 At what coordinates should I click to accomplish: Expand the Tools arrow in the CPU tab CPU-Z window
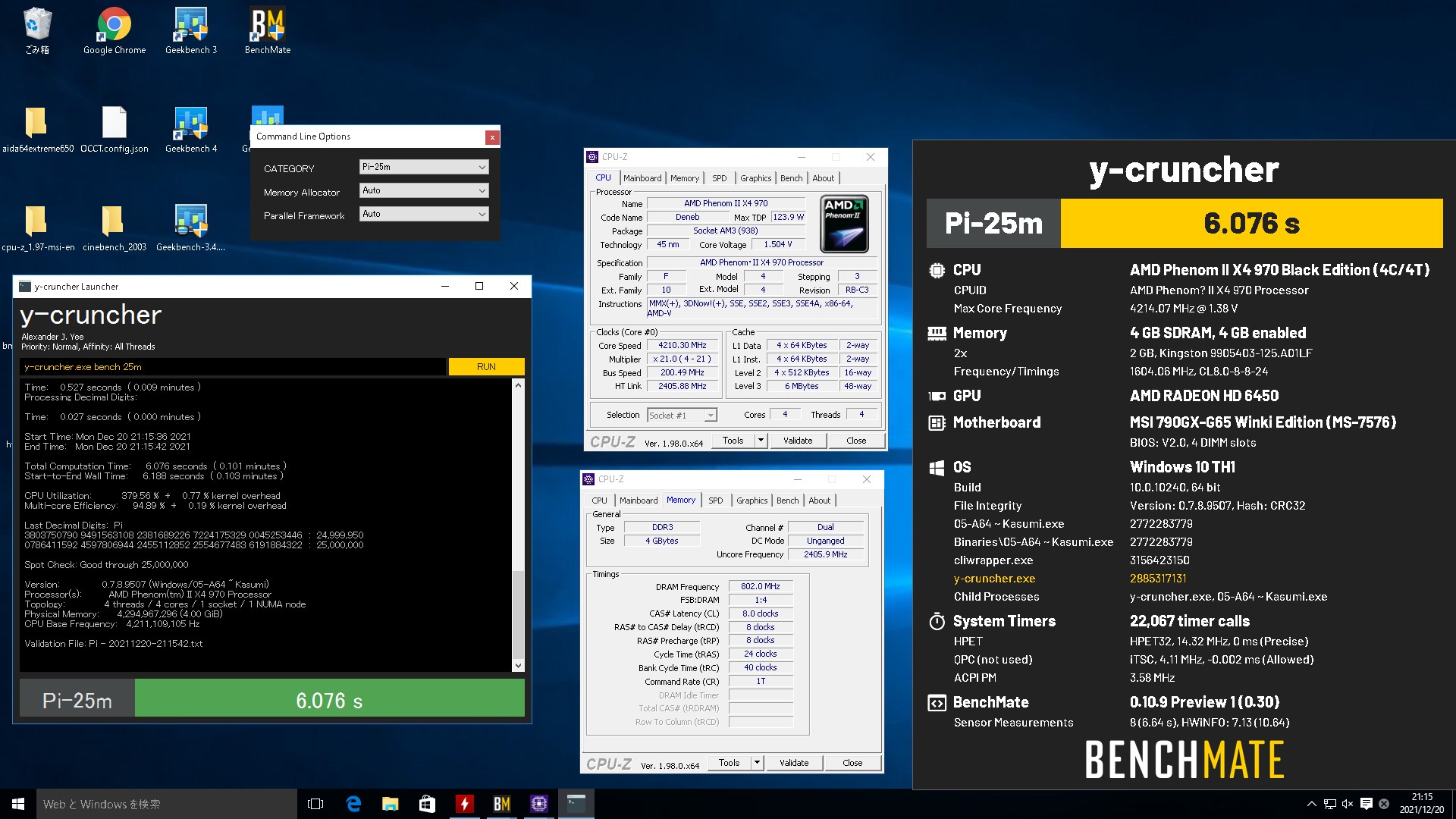click(x=761, y=441)
